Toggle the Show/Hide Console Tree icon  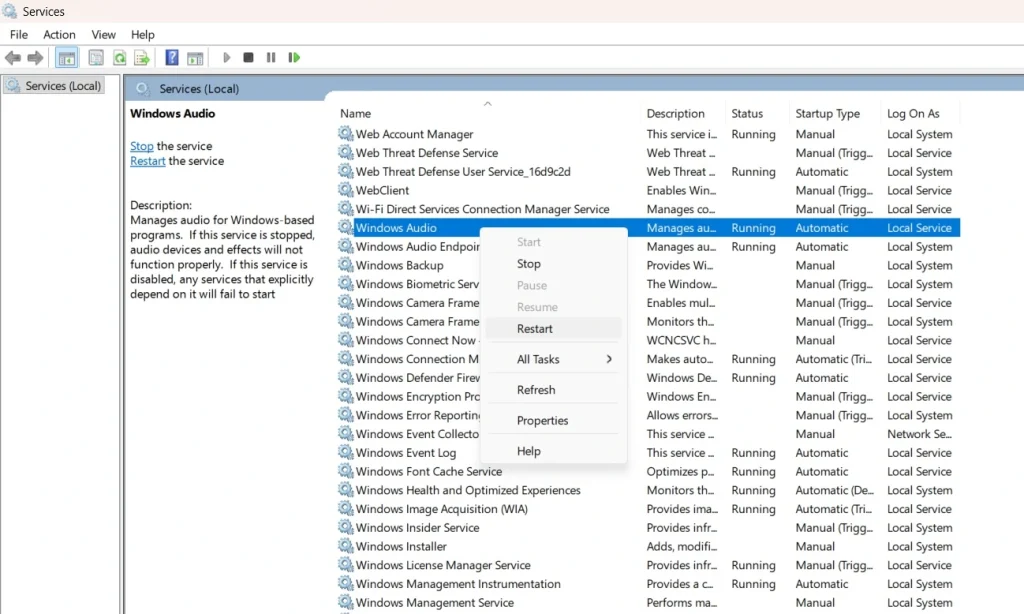[x=66, y=57]
